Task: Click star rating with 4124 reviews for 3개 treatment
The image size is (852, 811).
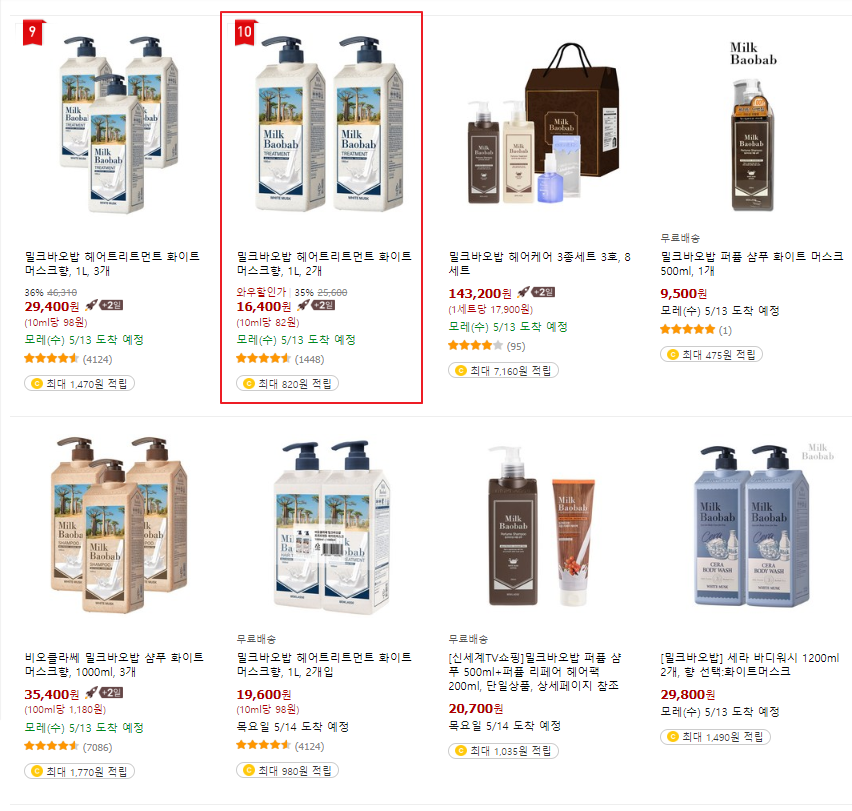Action: coord(52,359)
